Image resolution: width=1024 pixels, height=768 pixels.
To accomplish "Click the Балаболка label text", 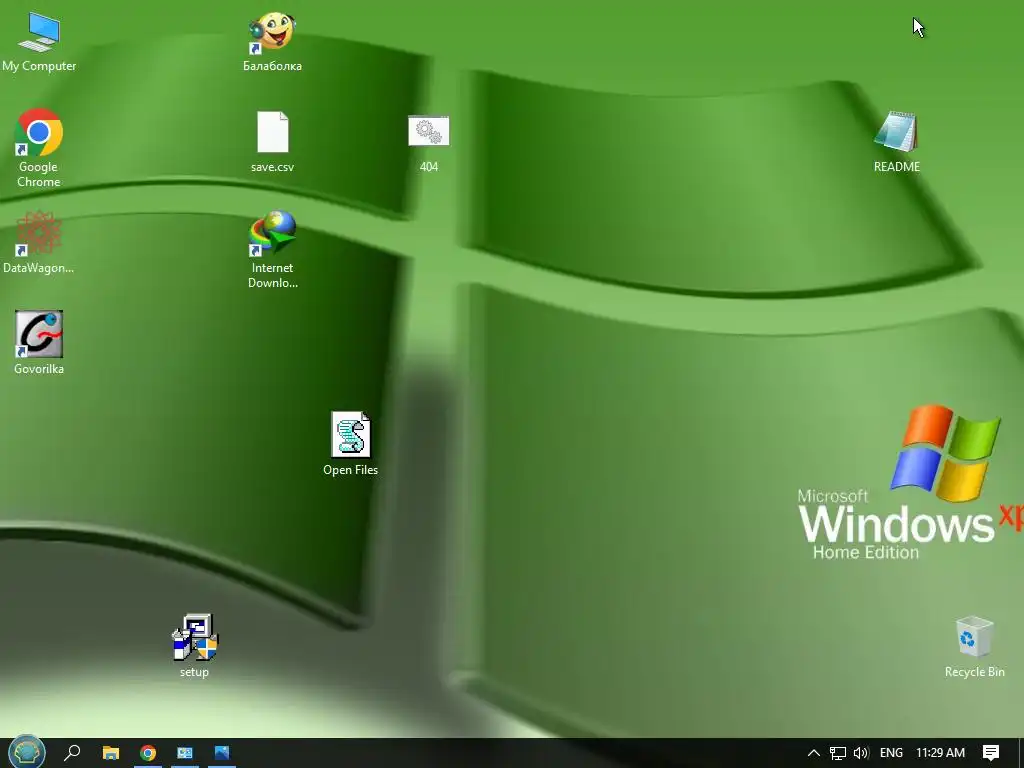I will tap(272, 66).
